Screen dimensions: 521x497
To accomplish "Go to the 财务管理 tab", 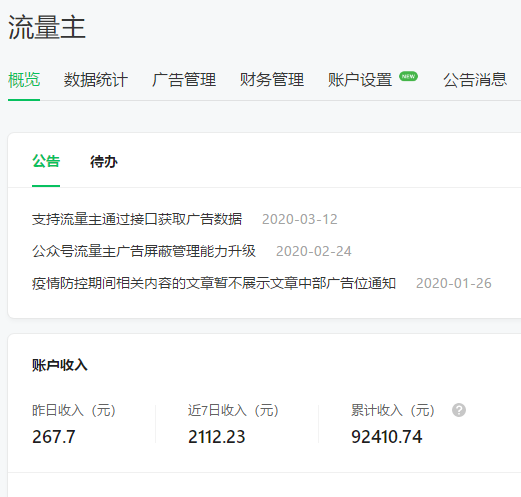I will [x=272, y=80].
